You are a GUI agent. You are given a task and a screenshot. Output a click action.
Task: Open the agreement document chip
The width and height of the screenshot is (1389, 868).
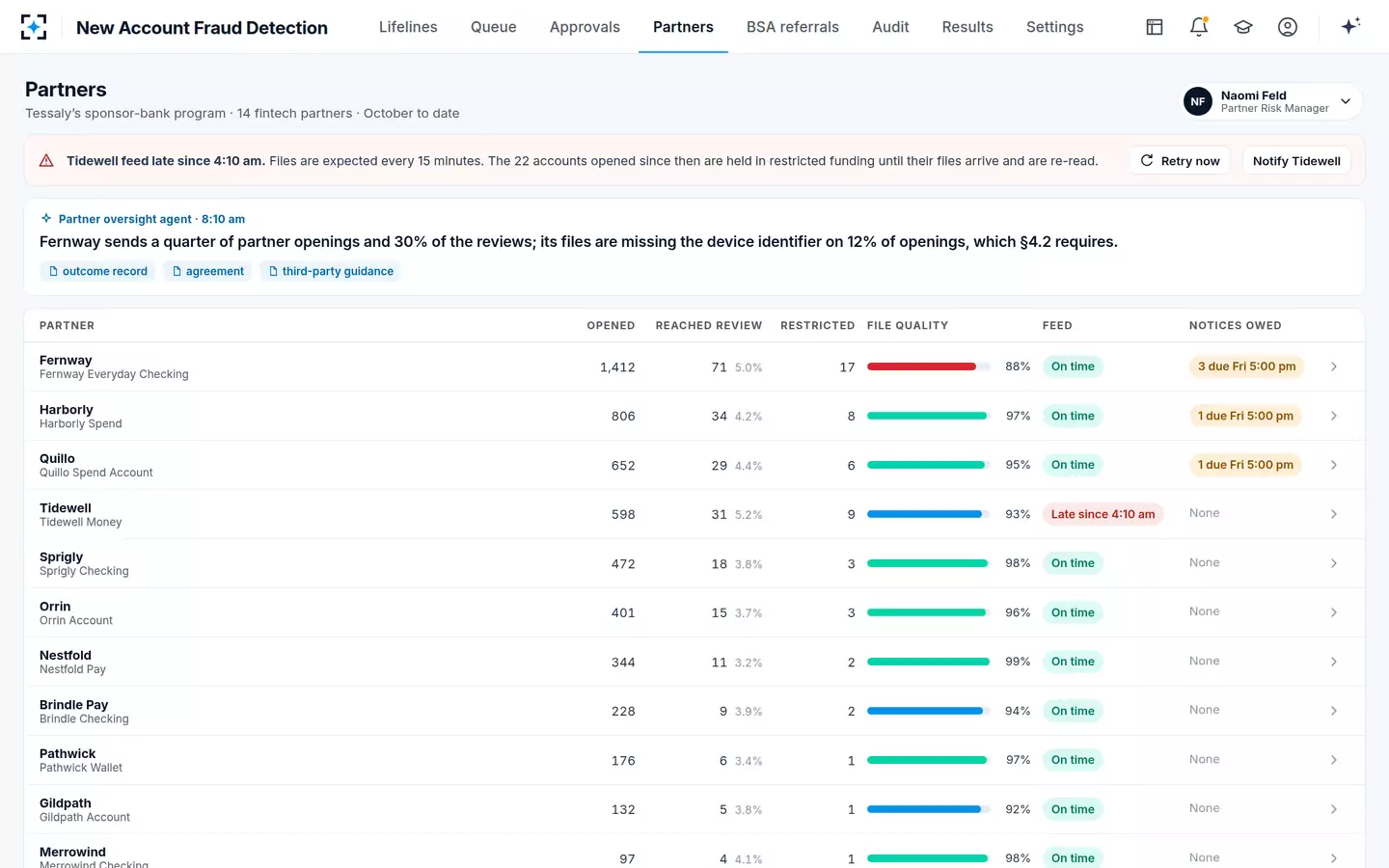pos(207,271)
